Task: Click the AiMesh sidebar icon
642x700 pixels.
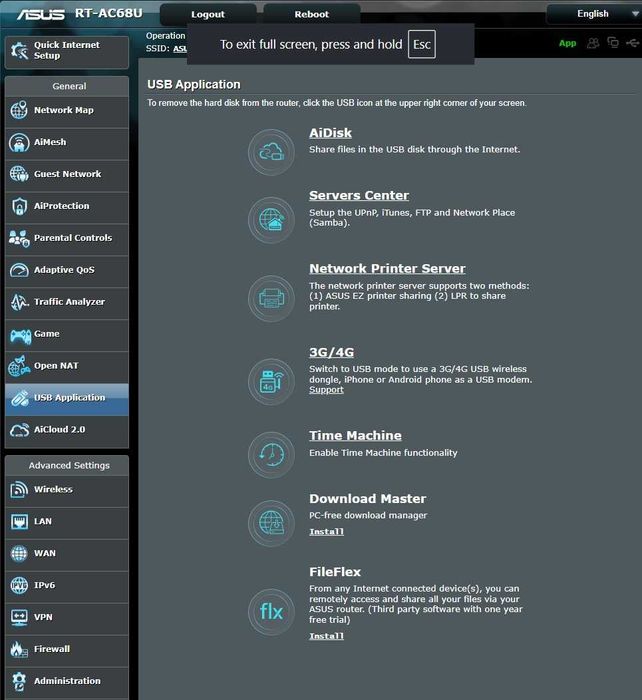Action: click(x=19, y=142)
